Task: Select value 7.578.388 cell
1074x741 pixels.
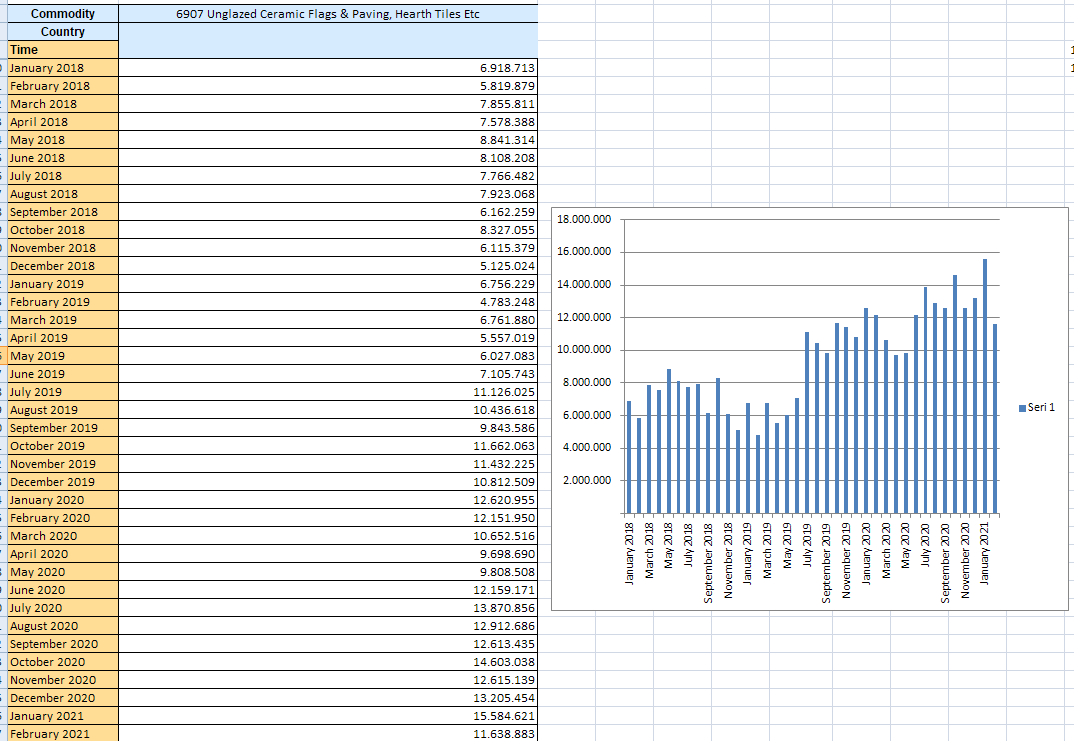Action: 328,122
